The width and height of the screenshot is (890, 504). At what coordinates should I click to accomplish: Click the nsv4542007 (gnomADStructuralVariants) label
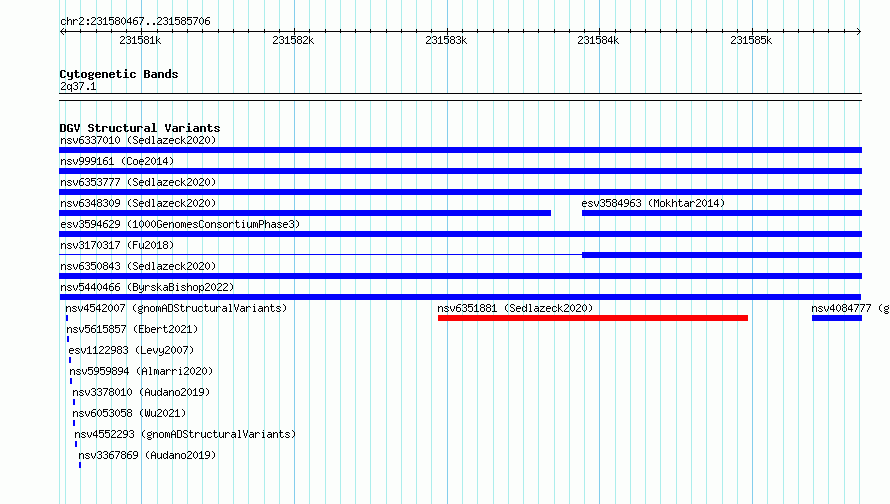click(x=176, y=308)
